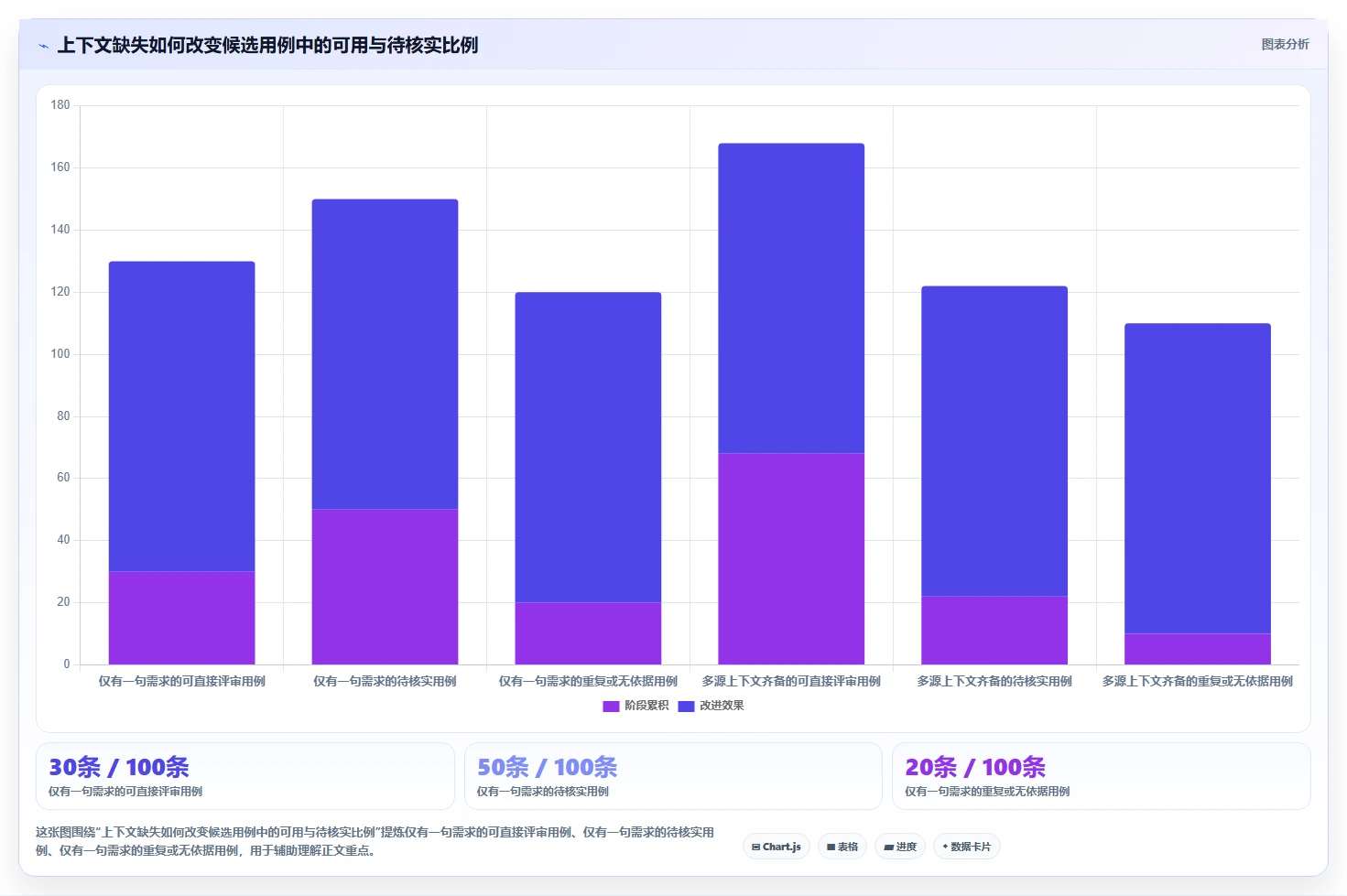Select the 进度 chip

click(x=900, y=847)
